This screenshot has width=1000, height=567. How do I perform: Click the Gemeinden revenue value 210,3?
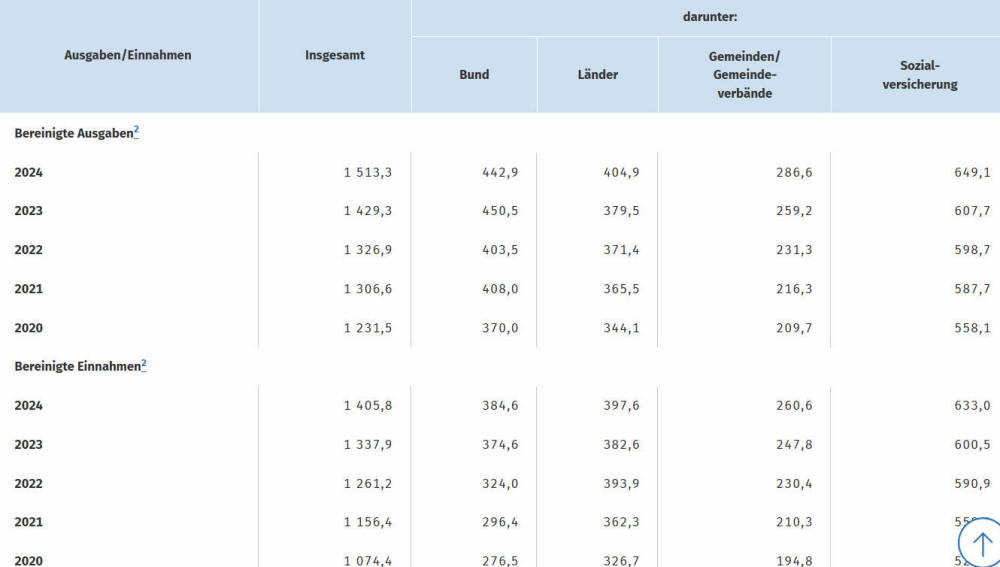coord(794,522)
